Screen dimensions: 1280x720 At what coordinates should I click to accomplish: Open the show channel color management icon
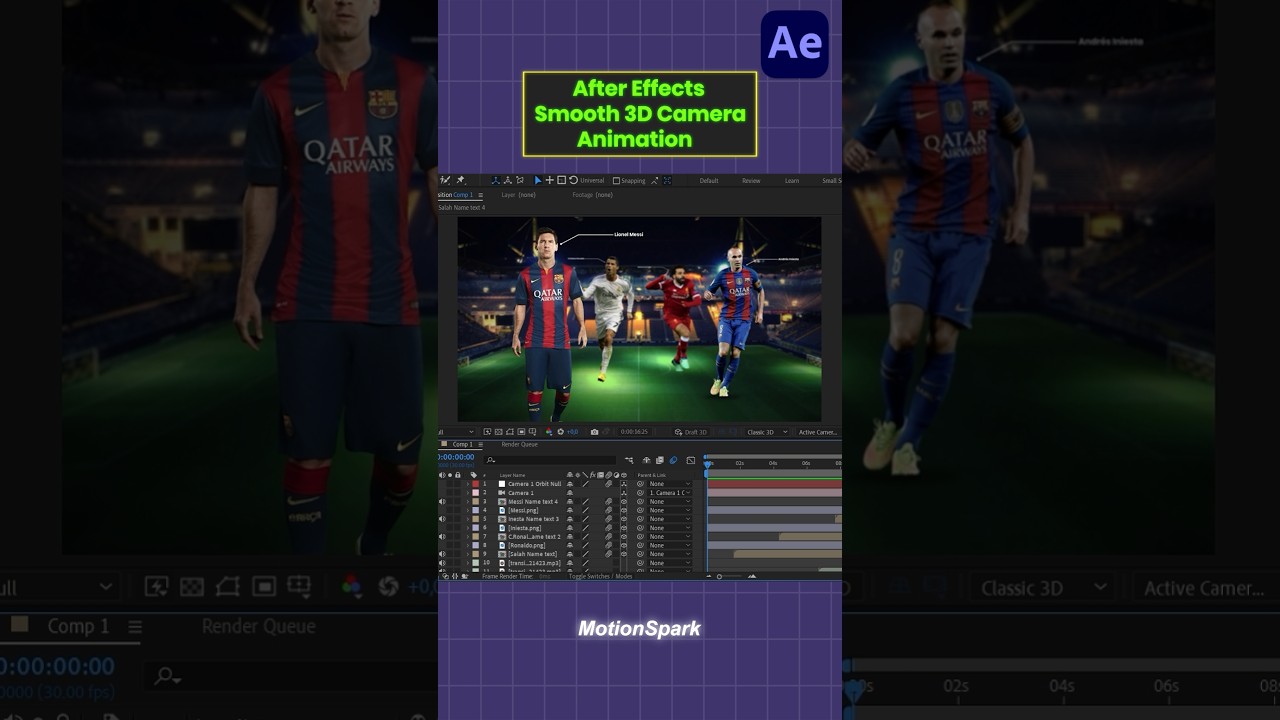548,432
